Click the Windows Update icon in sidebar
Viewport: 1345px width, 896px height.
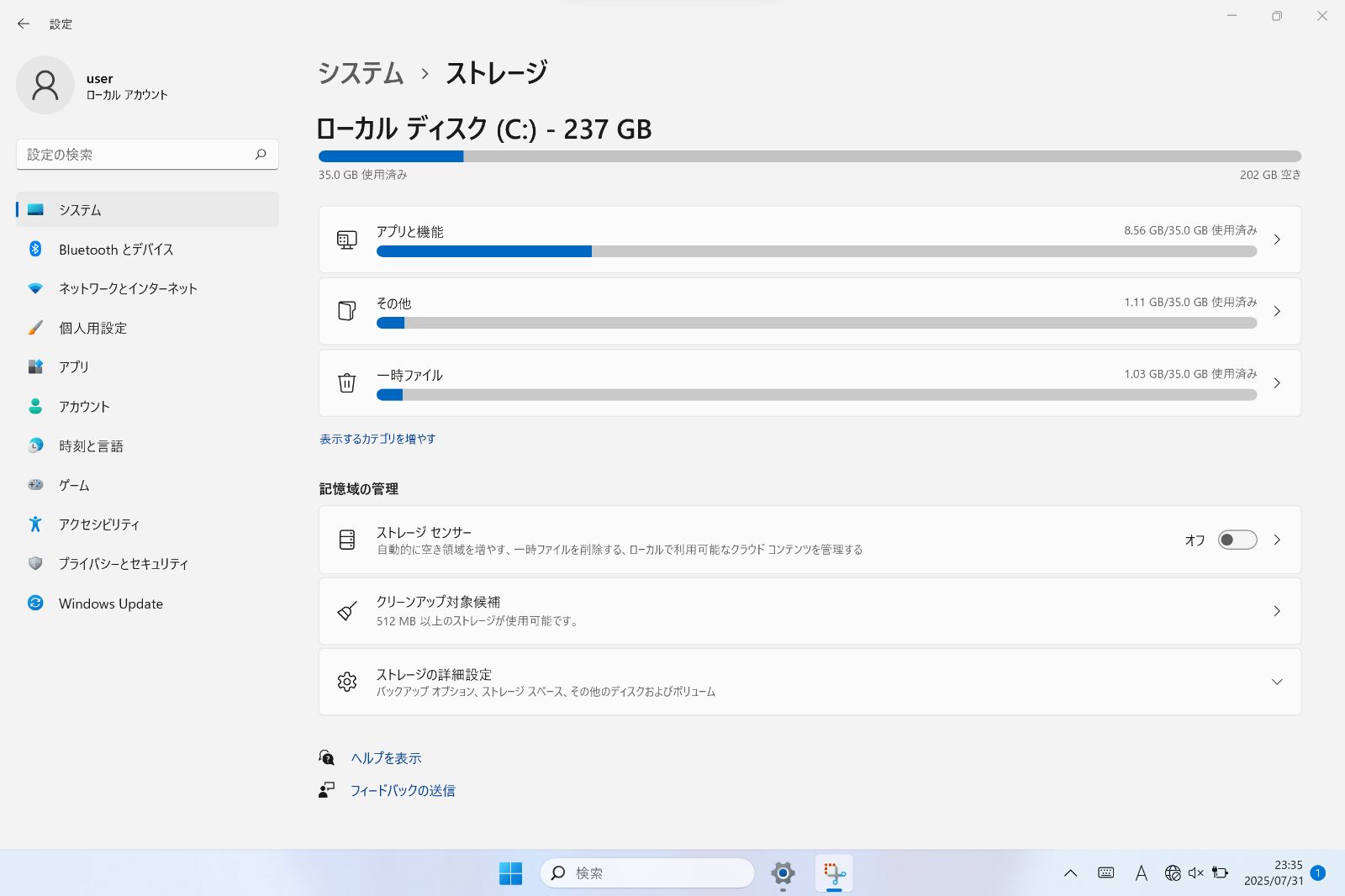click(x=34, y=603)
